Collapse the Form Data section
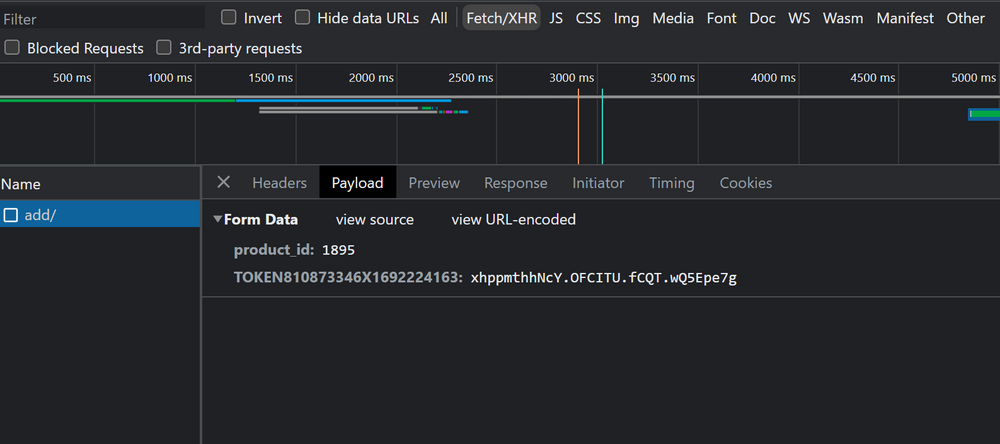The width and height of the screenshot is (1000, 444). click(x=218, y=219)
